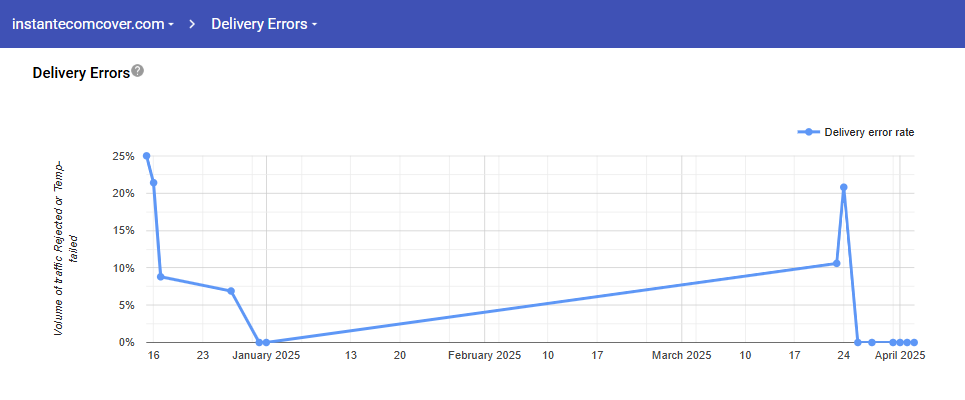Click the 0% data point at January 2025
Viewport: 965px width, 400px height.
tap(266, 342)
